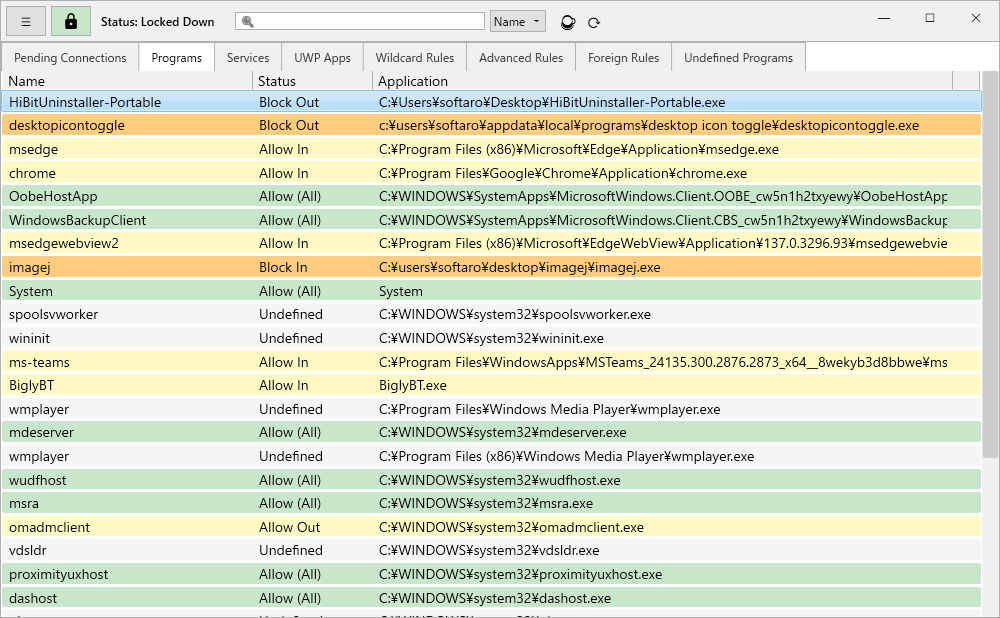
Task: Focus the search input field
Action: coord(360,21)
